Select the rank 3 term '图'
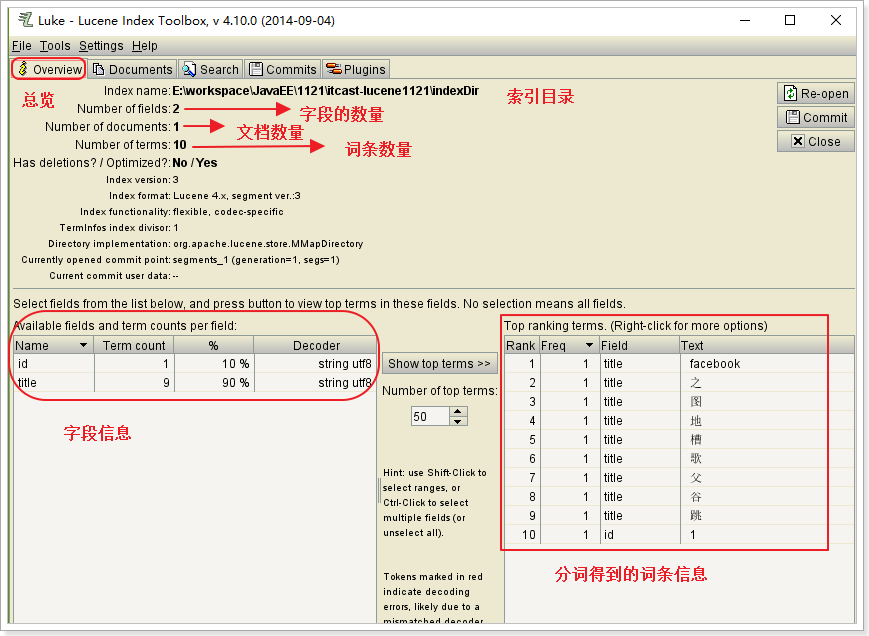The image size is (869, 636). tap(679, 401)
